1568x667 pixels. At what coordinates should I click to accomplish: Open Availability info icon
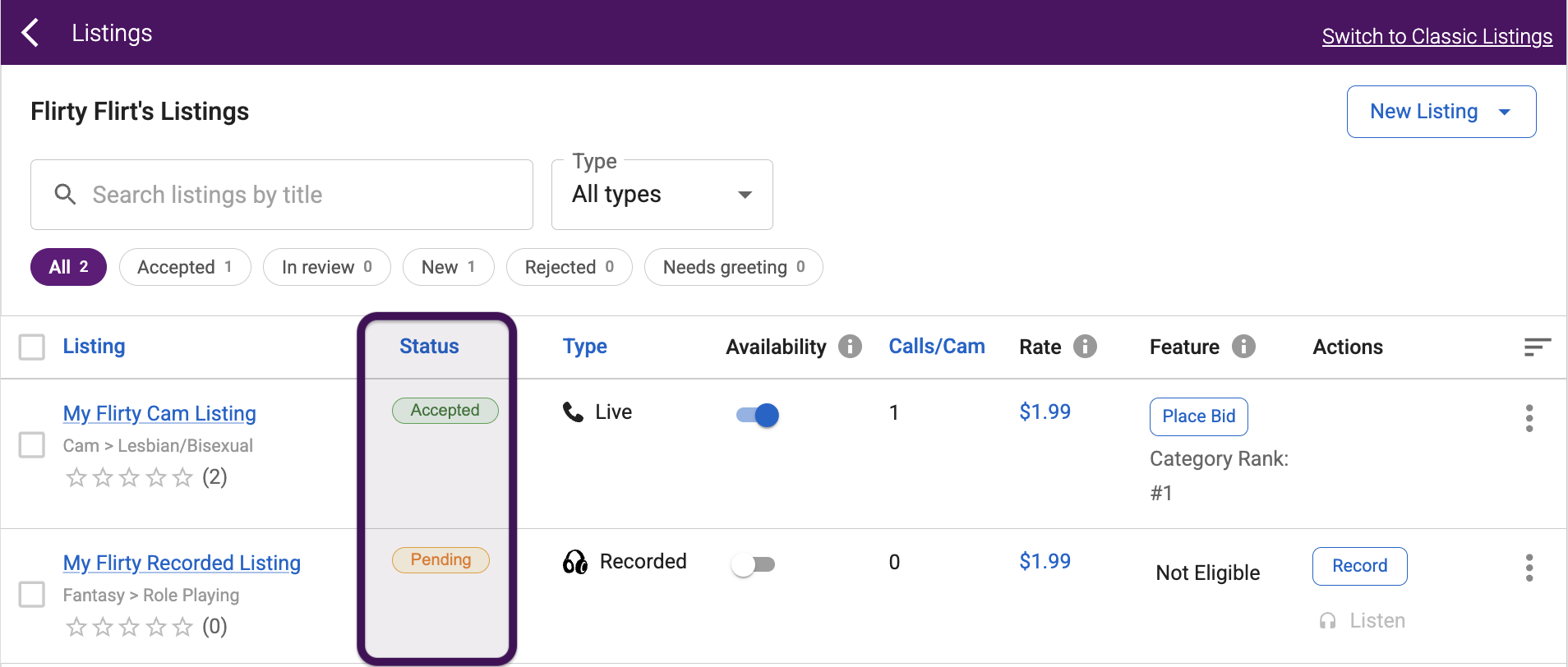point(850,347)
